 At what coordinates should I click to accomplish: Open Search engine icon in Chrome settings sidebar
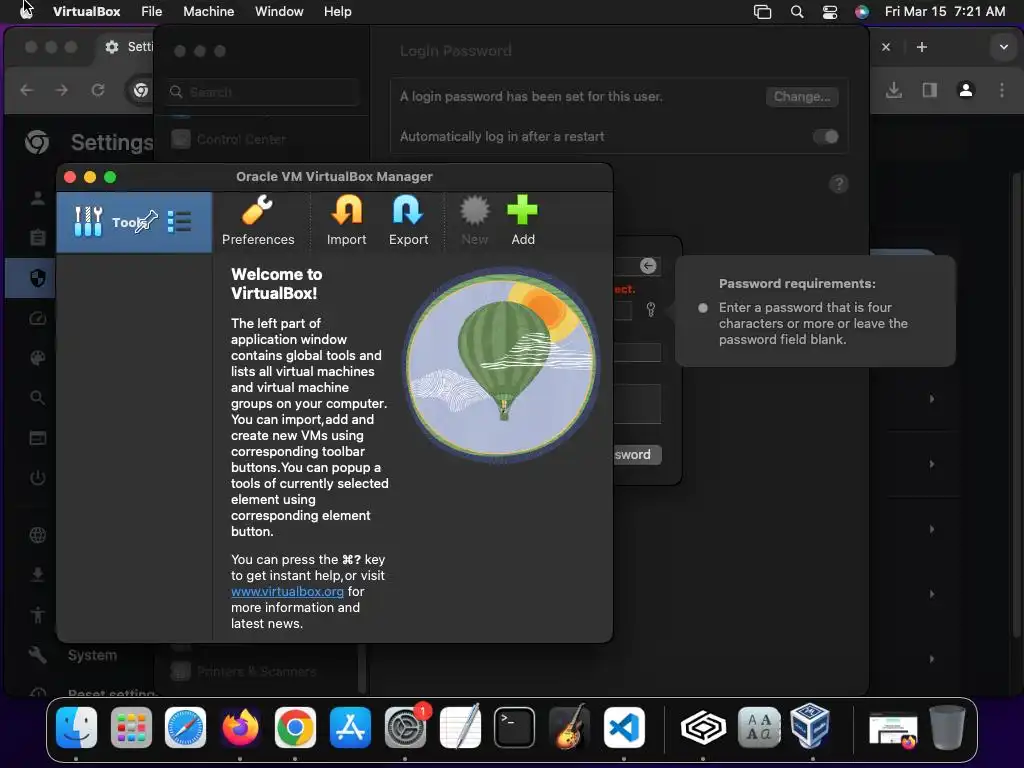tap(37, 398)
